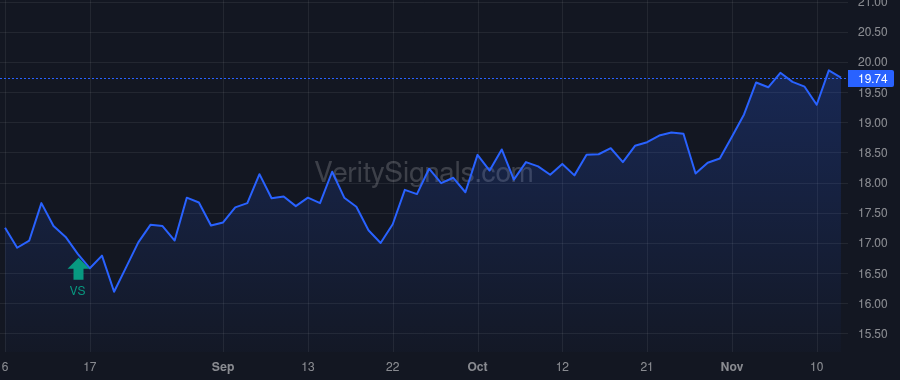Click the 13 date axis label

pyautogui.click(x=308, y=367)
